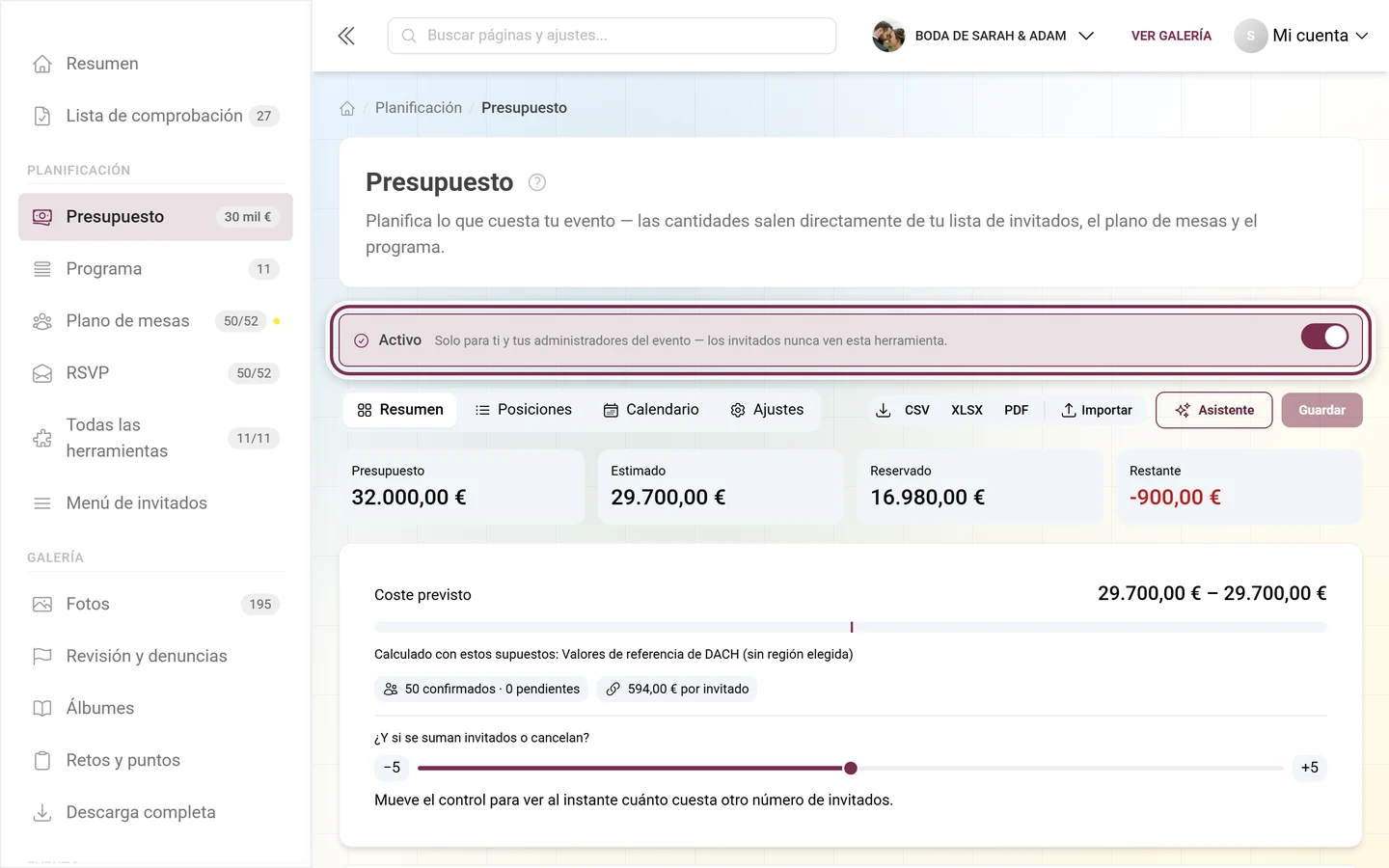The width and height of the screenshot is (1389, 868).
Task: Click the Importar button
Action: click(x=1097, y=410)
